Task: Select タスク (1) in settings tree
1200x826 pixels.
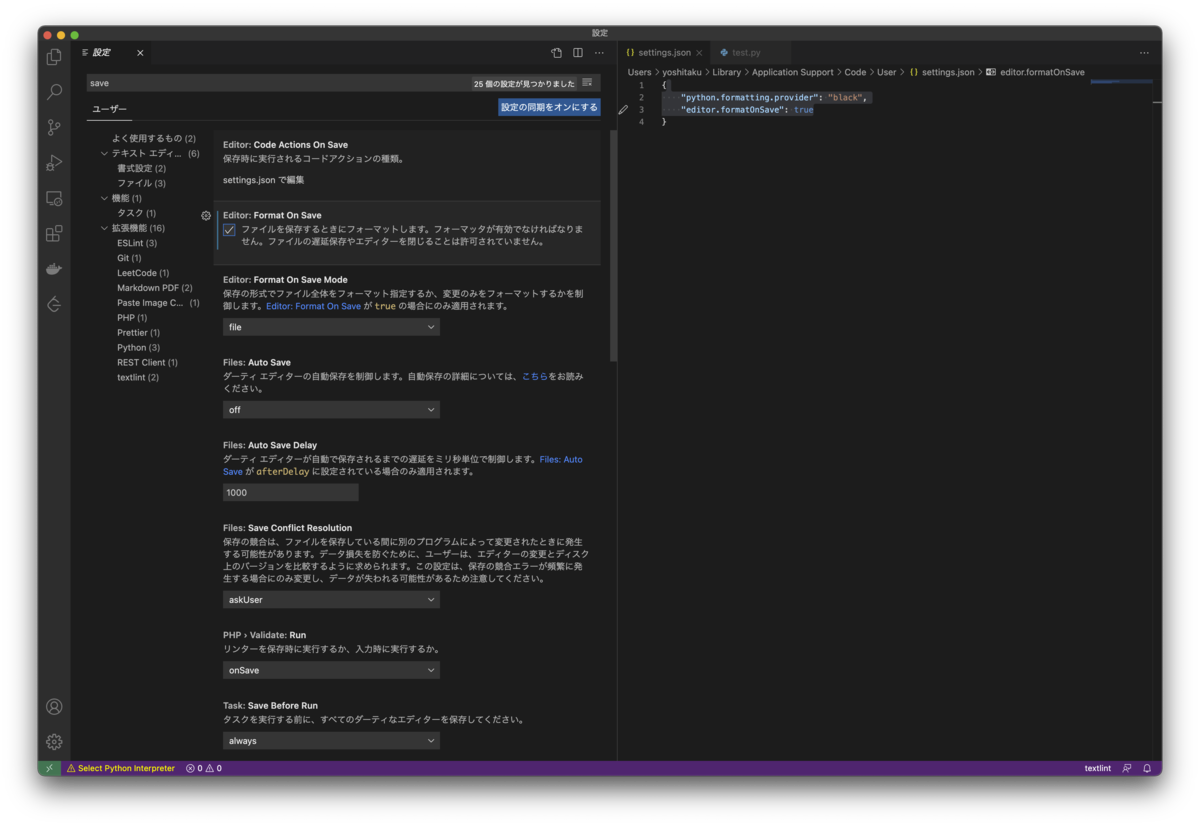Action: (136, 213)
